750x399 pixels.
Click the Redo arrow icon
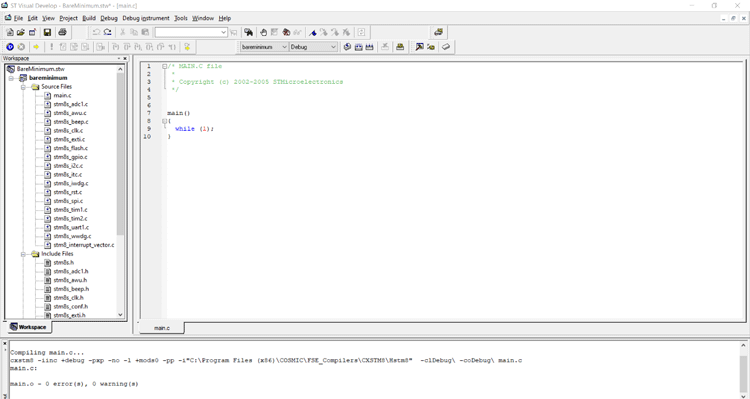(108, 33)
